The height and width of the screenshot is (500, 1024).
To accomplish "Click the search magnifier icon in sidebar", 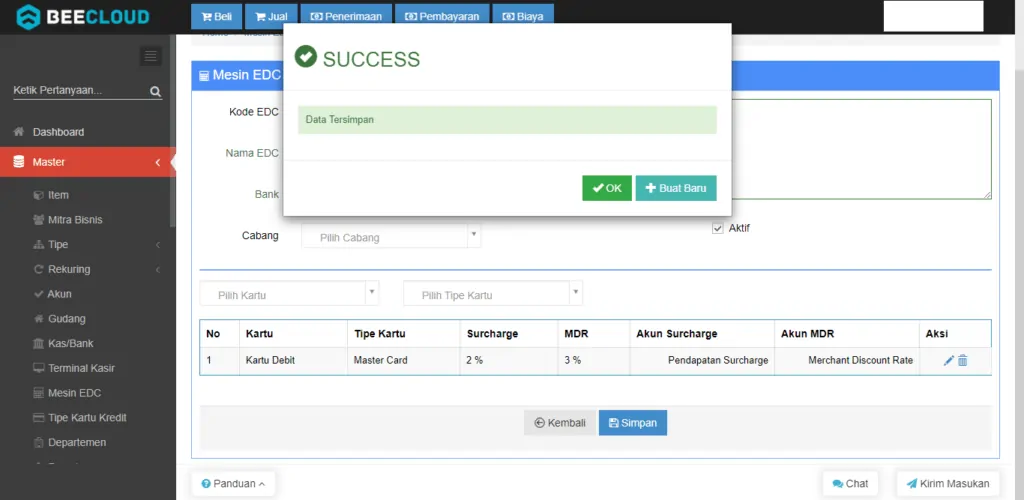I will coord(155,91).
